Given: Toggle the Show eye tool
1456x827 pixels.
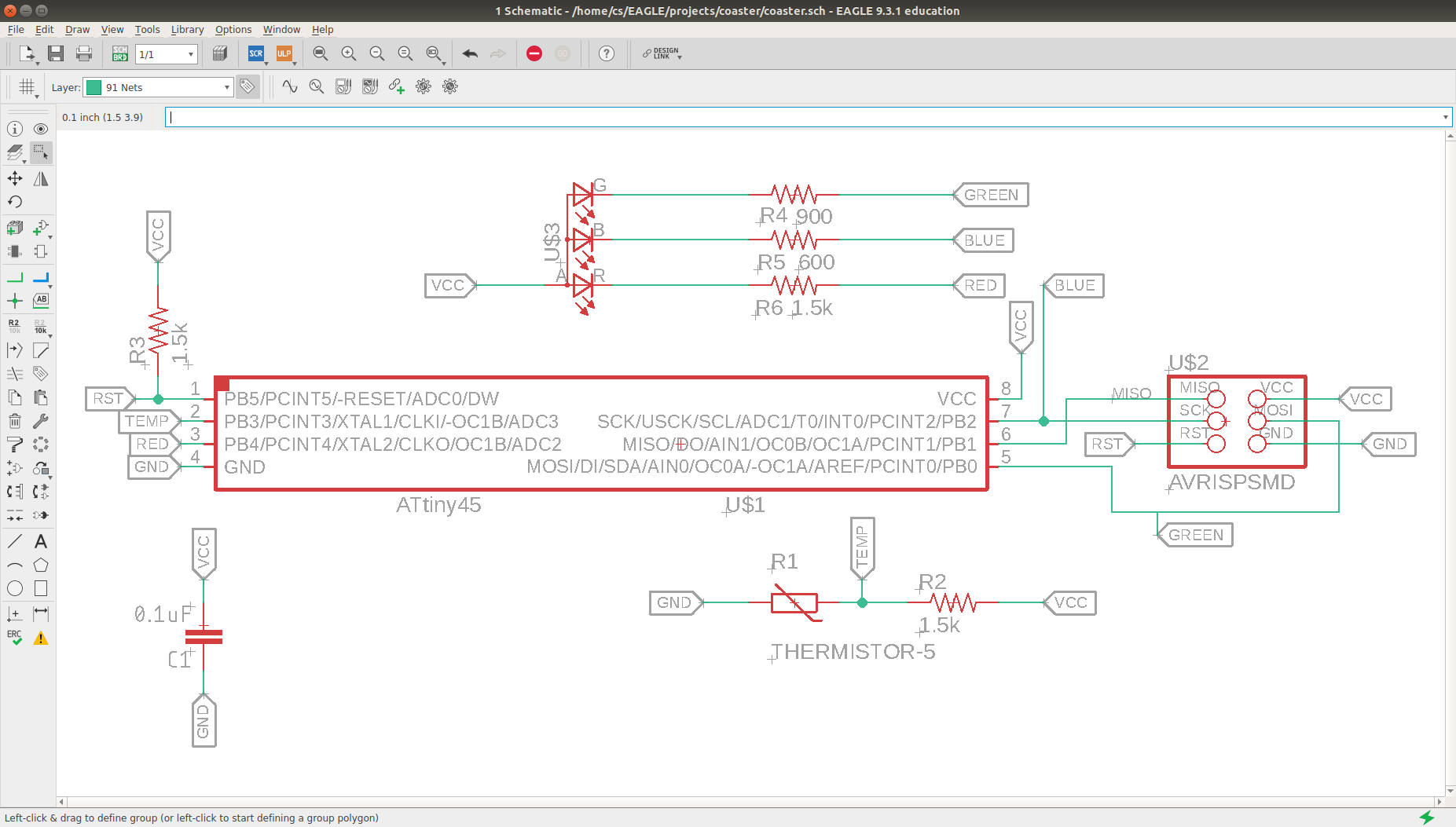Looking at the screenshot, I should 41,129.
